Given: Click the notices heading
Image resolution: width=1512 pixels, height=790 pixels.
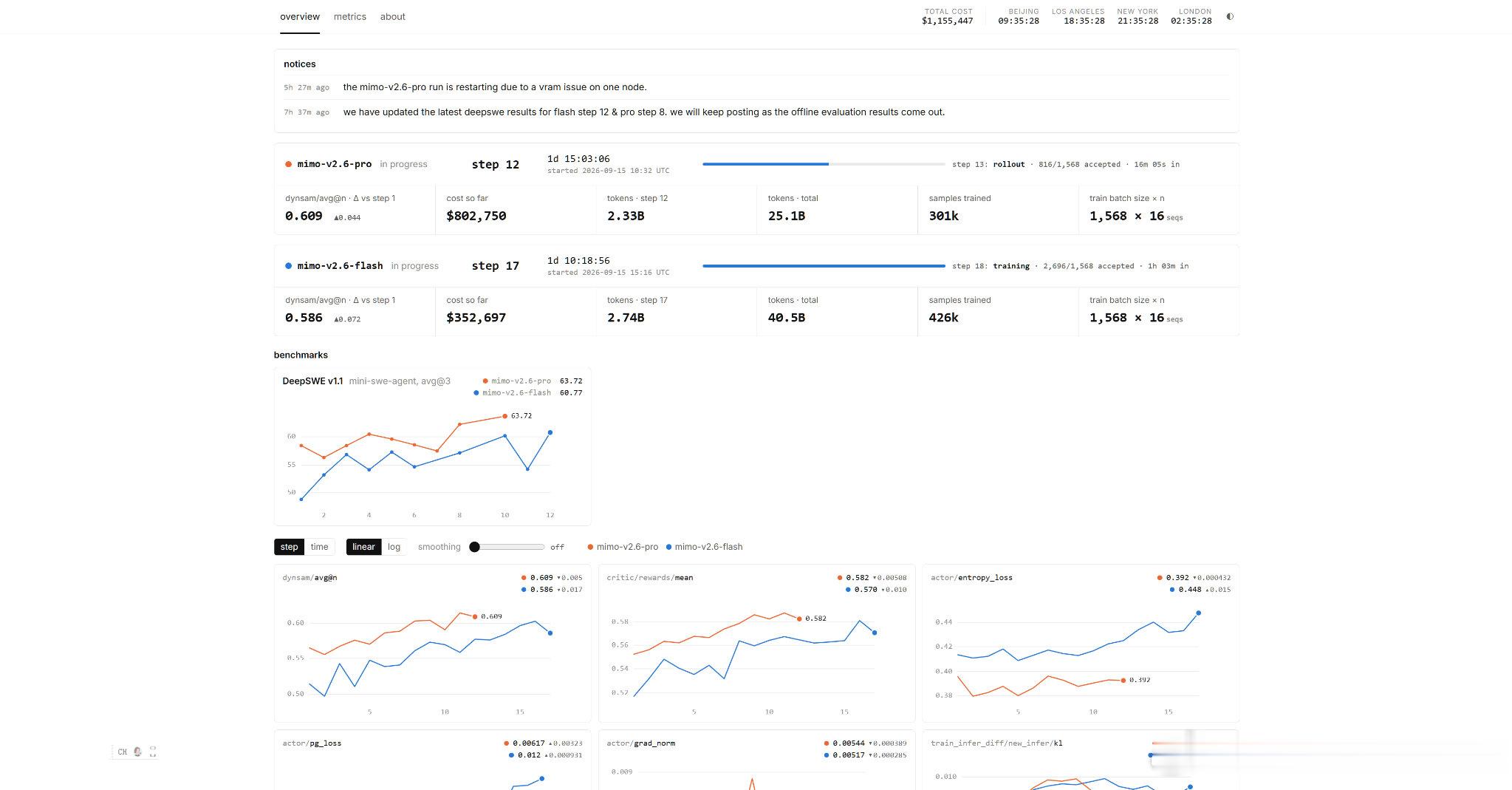Looking at the screenshot, I should pos(300,64).
